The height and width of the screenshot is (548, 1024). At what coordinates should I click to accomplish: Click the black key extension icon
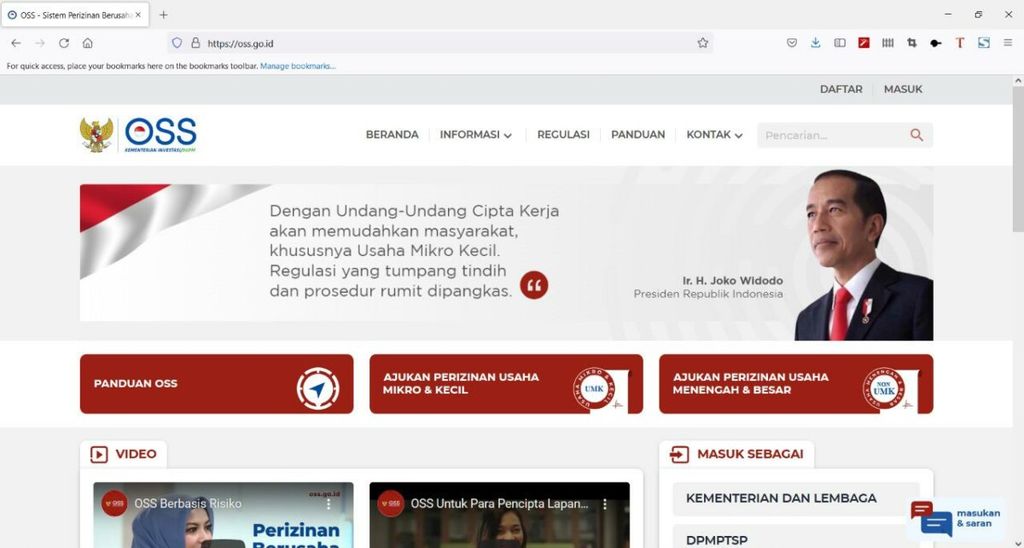tap(936, 43)
